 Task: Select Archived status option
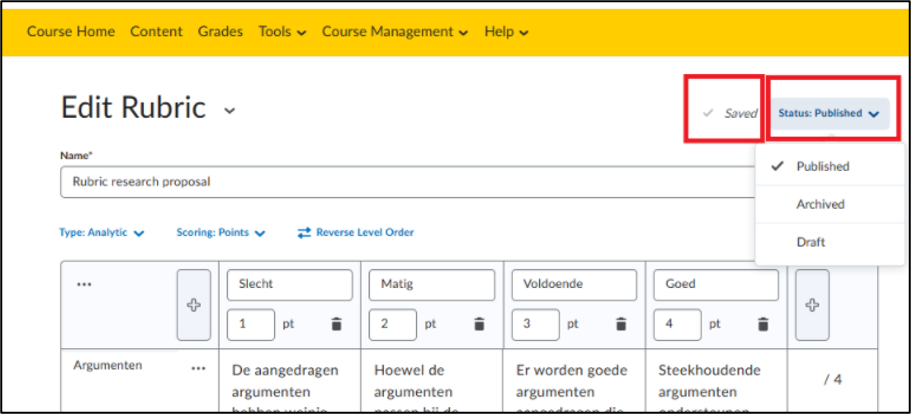point(820,204)
